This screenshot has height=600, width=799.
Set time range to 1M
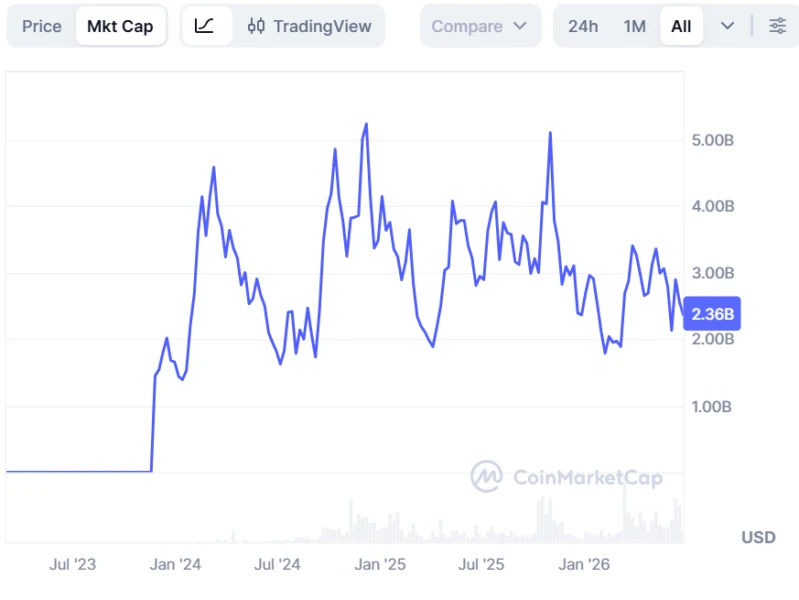coord(634,26)
